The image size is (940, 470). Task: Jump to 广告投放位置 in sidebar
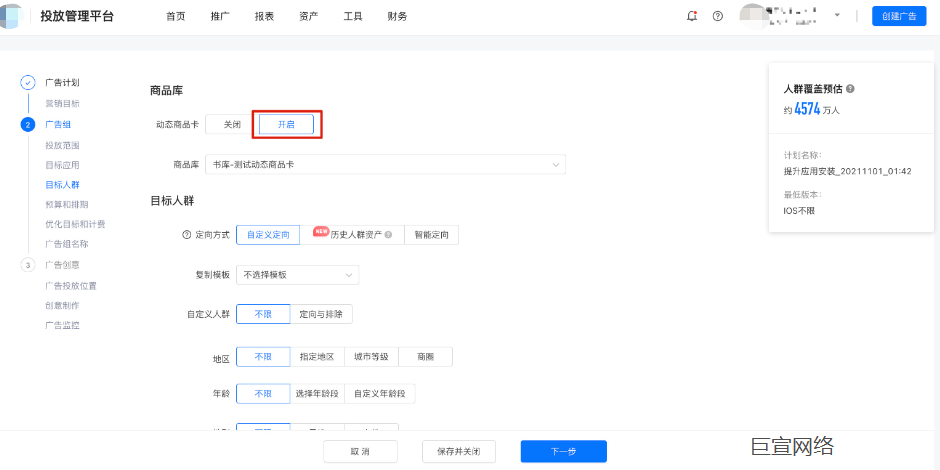click(71, 286)
